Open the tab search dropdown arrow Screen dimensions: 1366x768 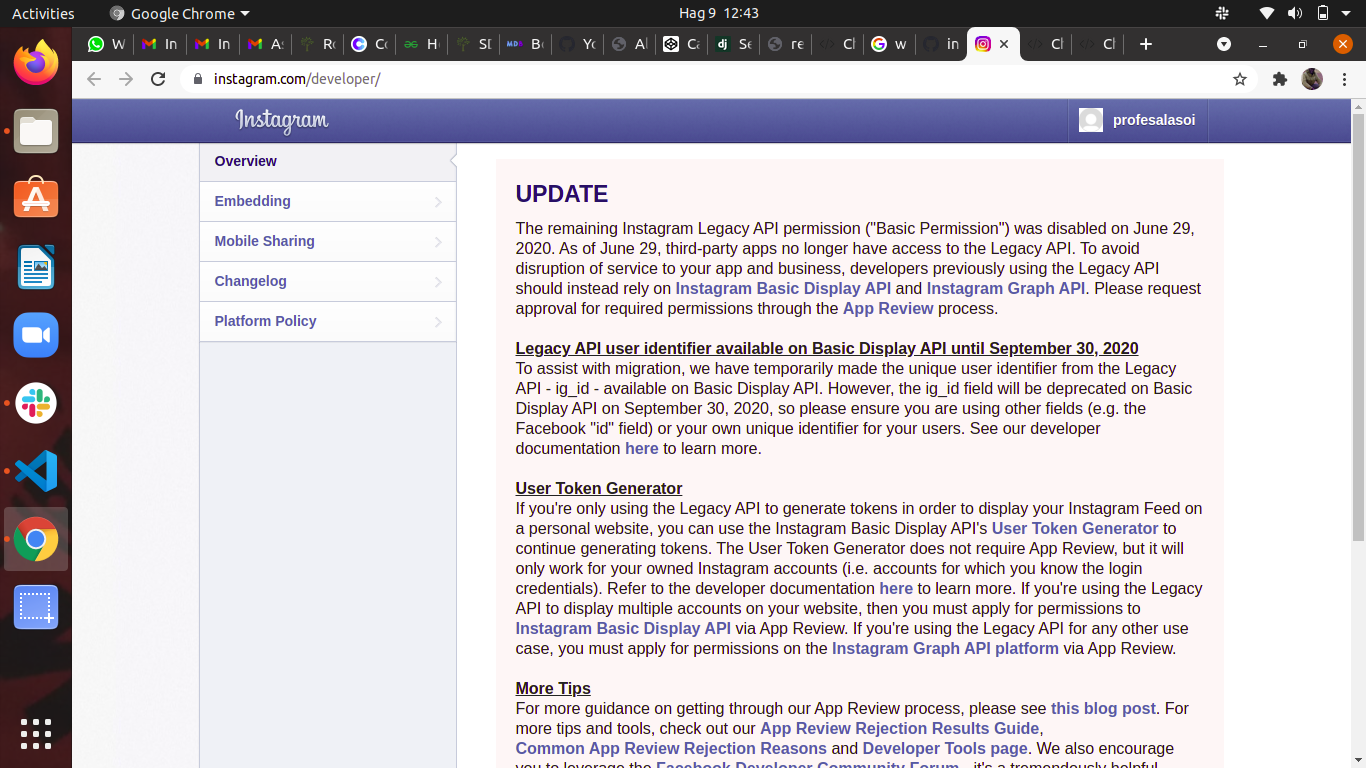[x=1223, y=44]
